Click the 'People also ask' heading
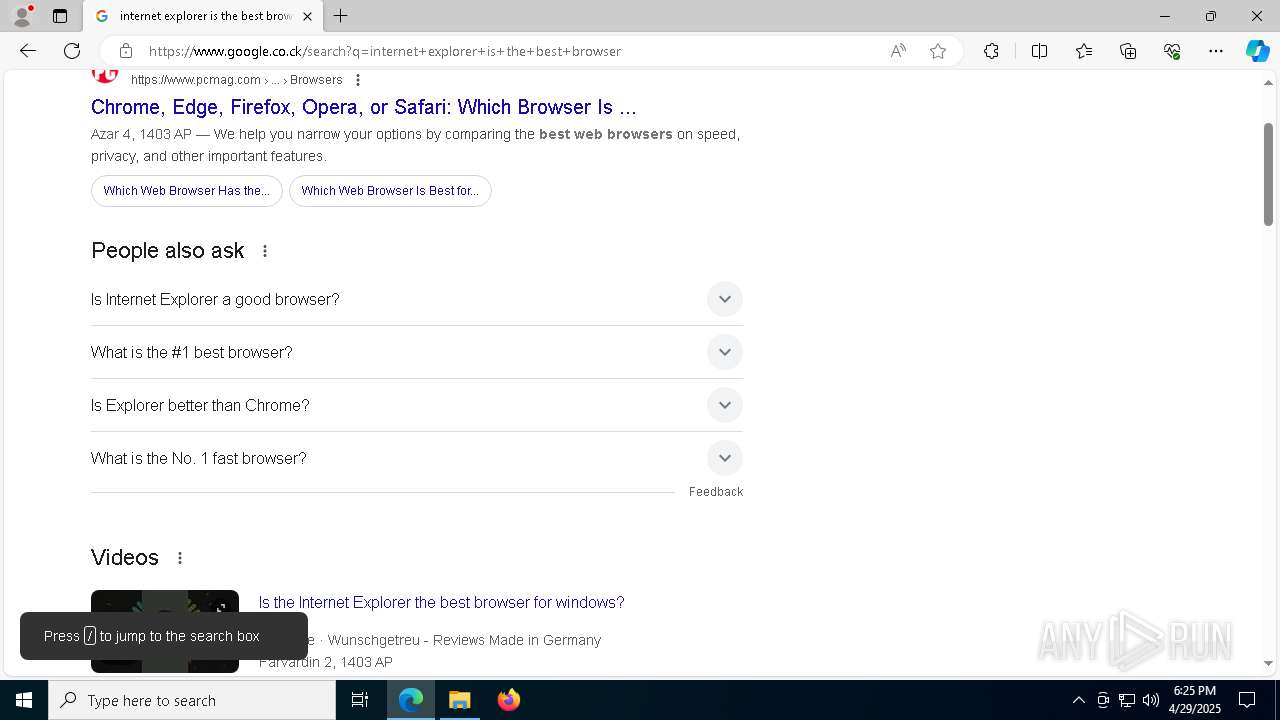The width and height of the screenshot is (1280, 720). pos(168,251)
